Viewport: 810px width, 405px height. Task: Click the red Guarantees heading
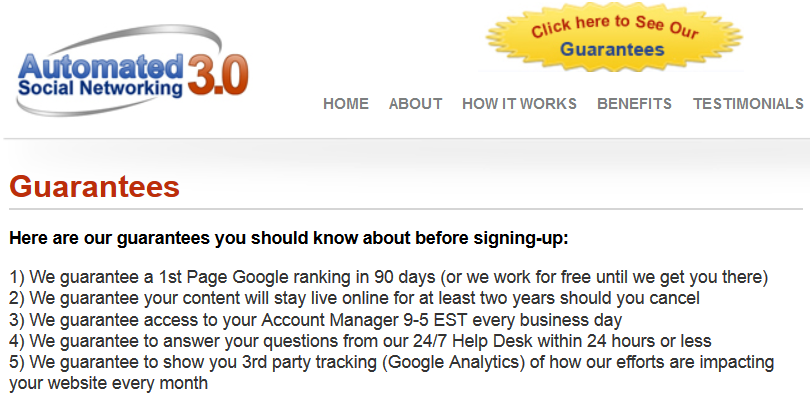95,186
